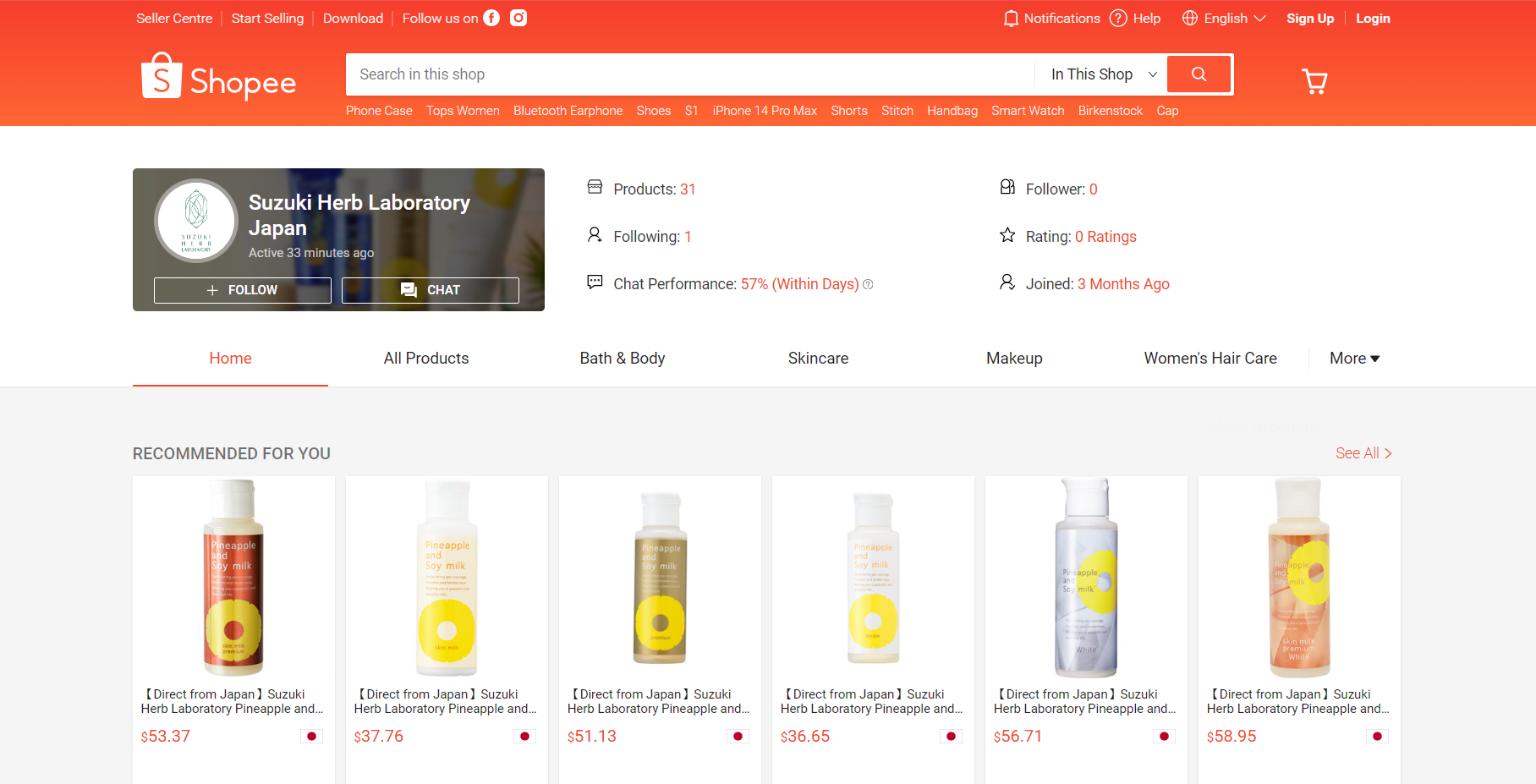The image size is (1536, 784).
Task: Open the $36.65 product thumbnail
Action: click(x=873, y=578)
